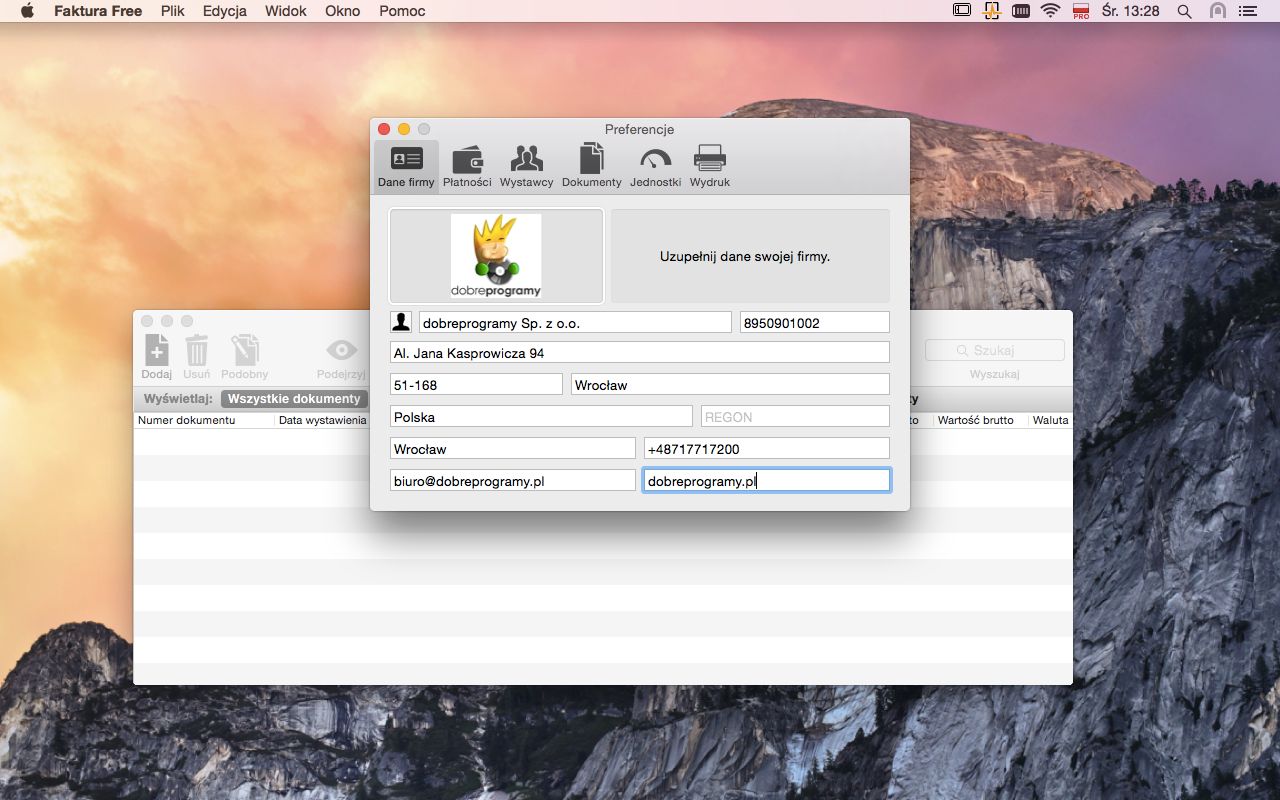Click the empty REGON field
The width and height of the screenshot is (1280, 800).
click(795, 416)
